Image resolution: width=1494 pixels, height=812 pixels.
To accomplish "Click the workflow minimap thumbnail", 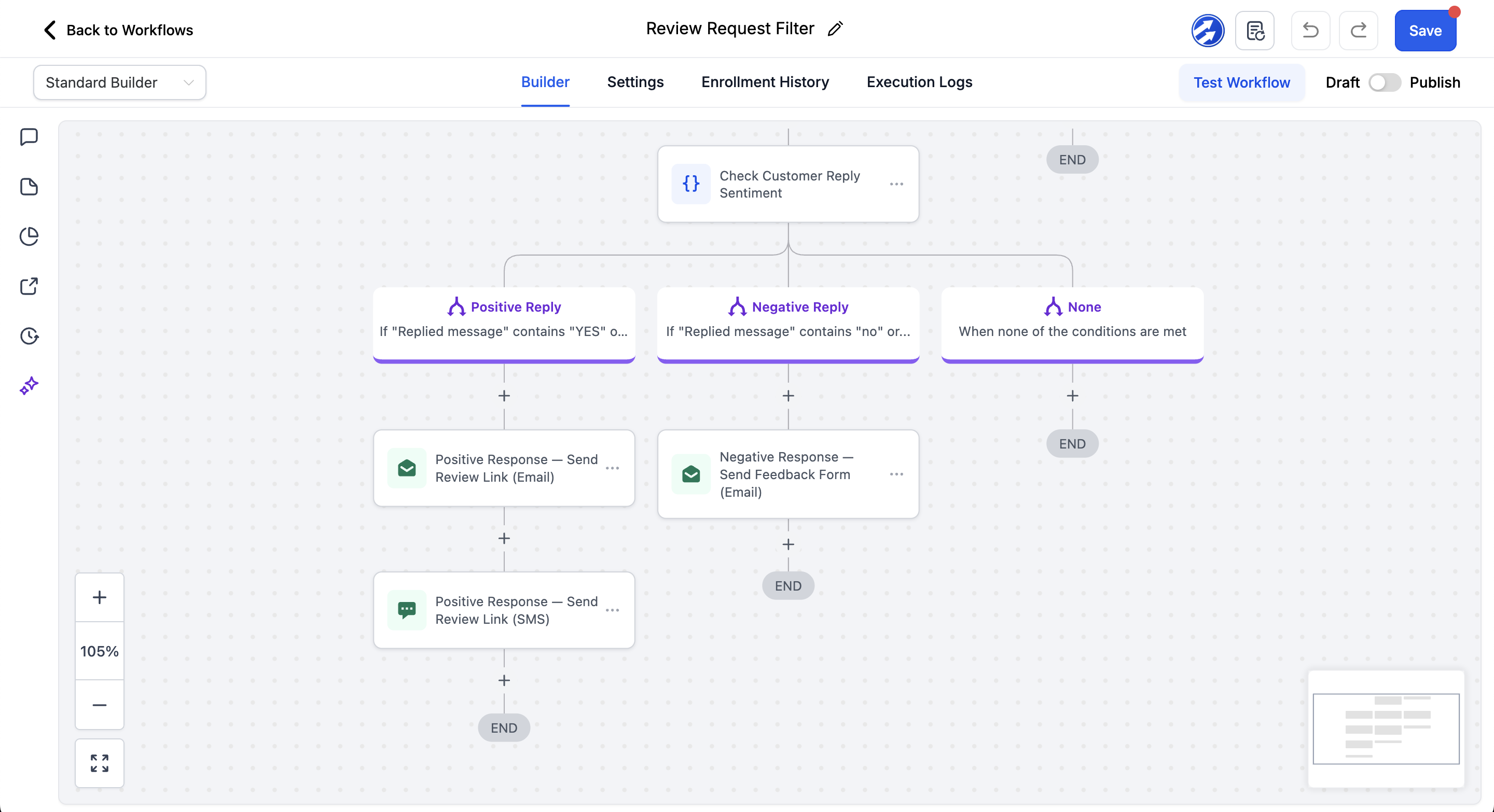I will (x=1386, y=729).
